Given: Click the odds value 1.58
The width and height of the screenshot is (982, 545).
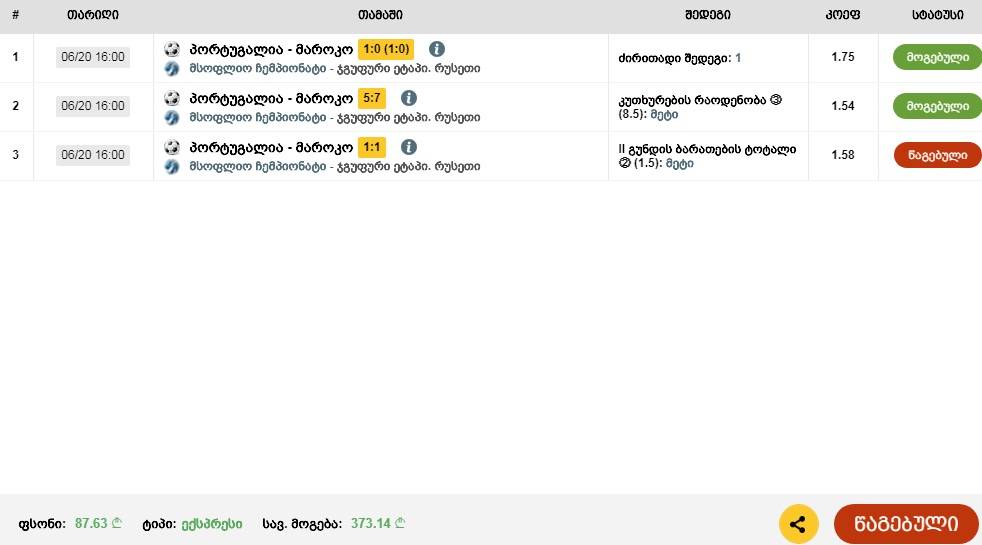Looking at the screenshot, I should pyautogui.click(x=842, y=155).
